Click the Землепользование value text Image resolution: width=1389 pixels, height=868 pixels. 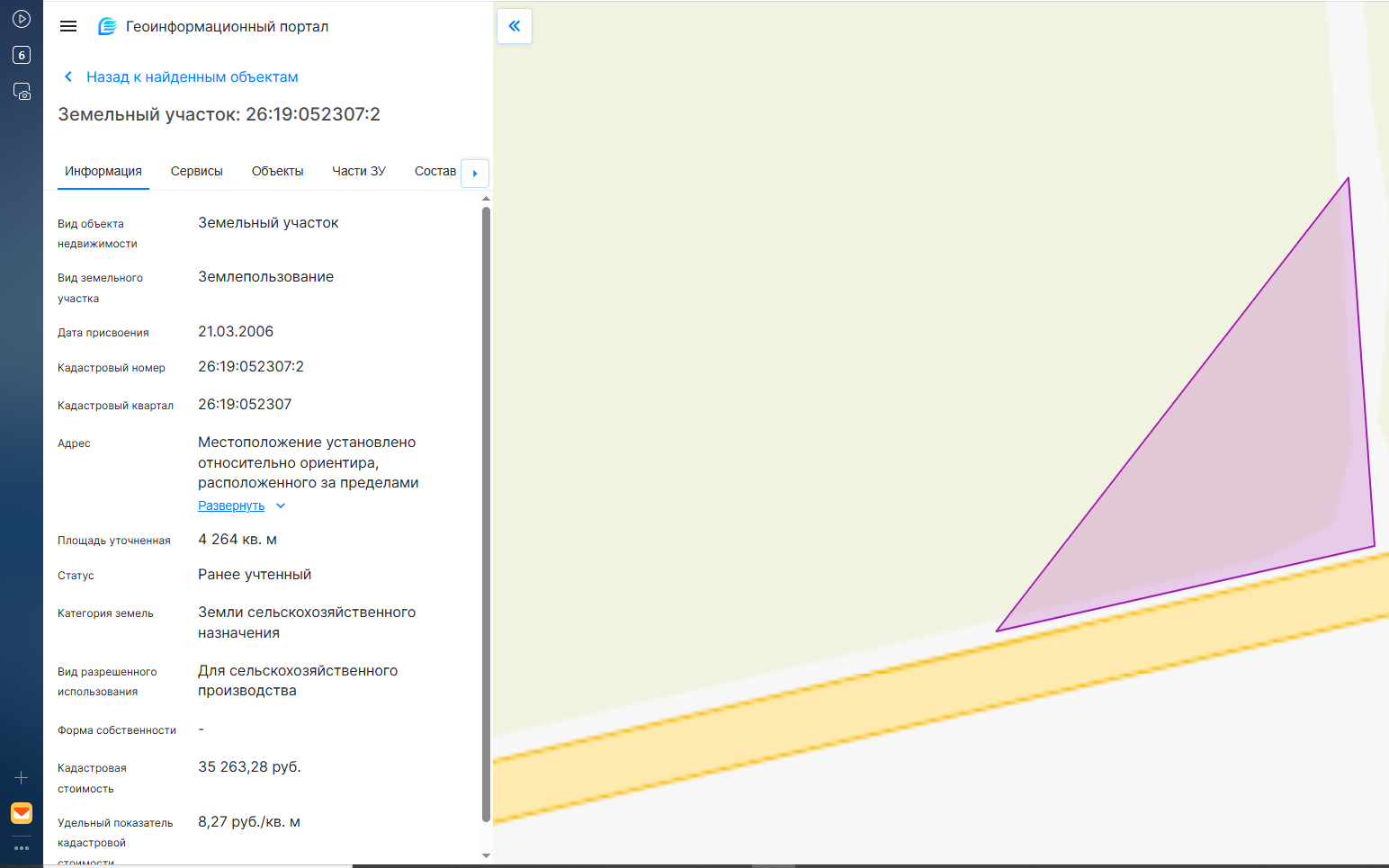point(265,276)
